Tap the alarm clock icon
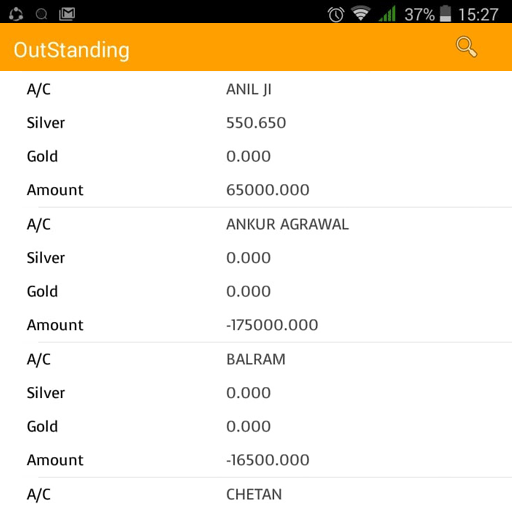 point(336,14)
